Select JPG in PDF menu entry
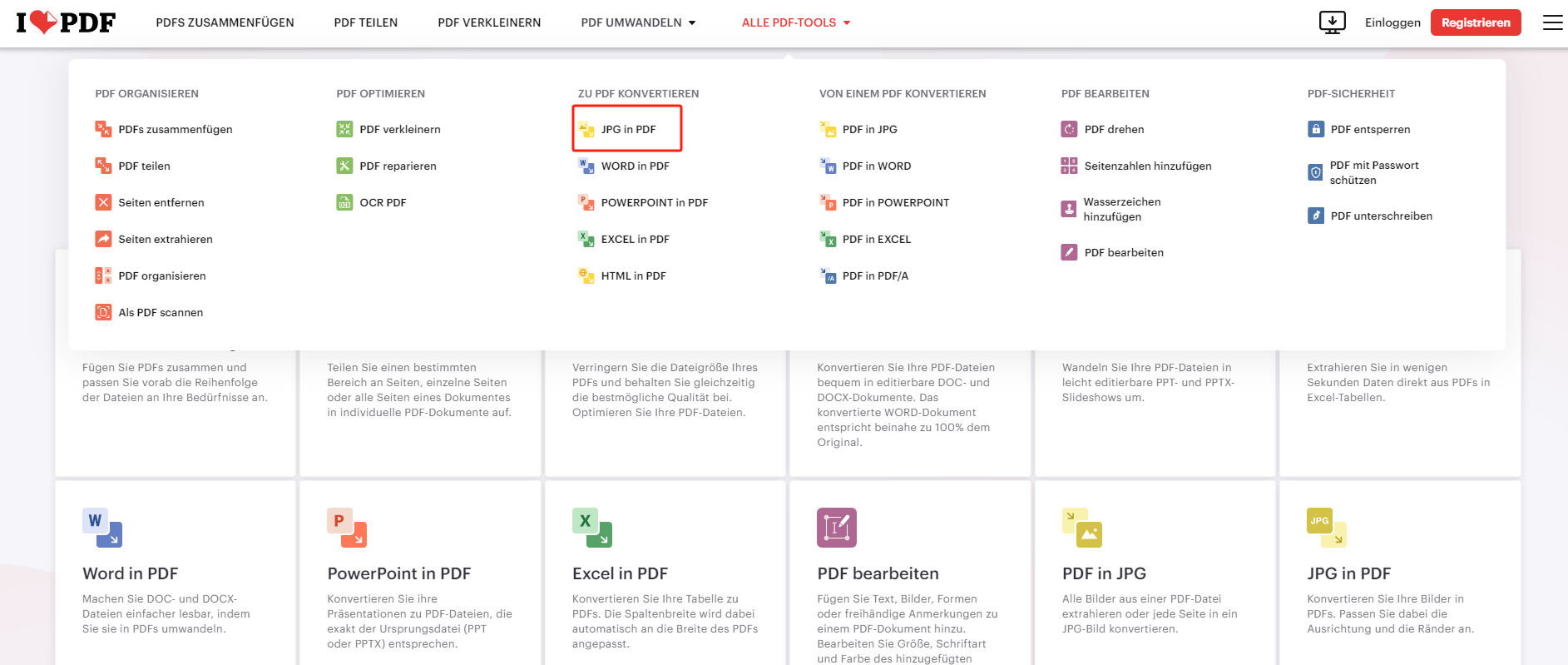1568x665 pixels. [627, 129]
